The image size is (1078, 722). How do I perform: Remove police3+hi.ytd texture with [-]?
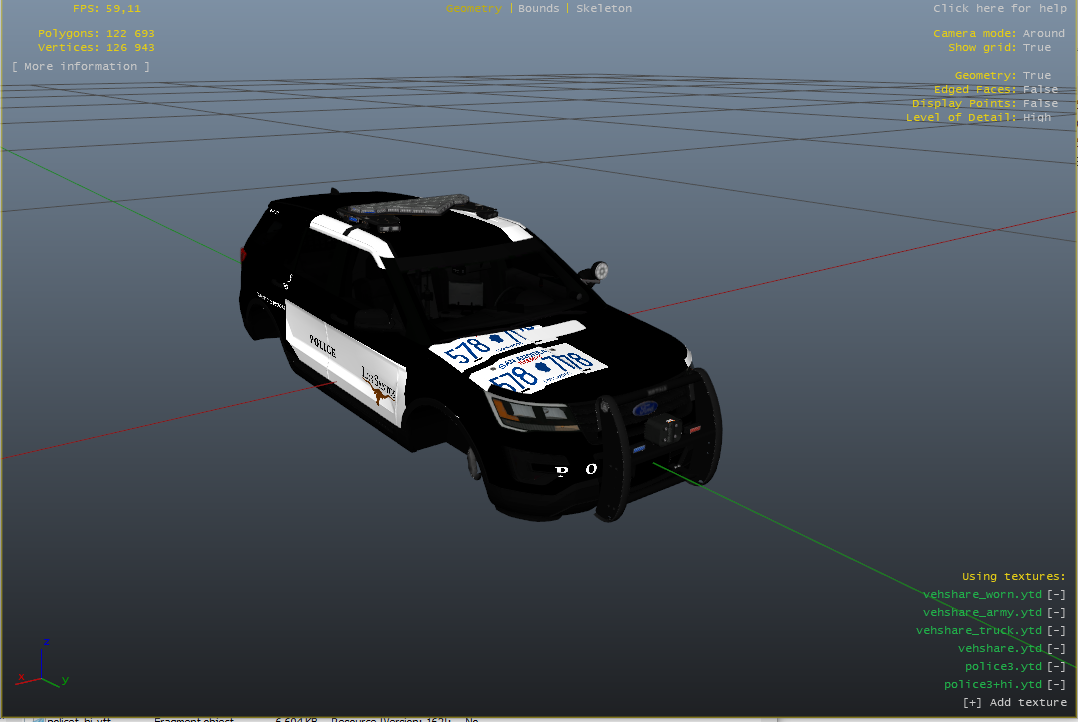(x=1056, y=684)
